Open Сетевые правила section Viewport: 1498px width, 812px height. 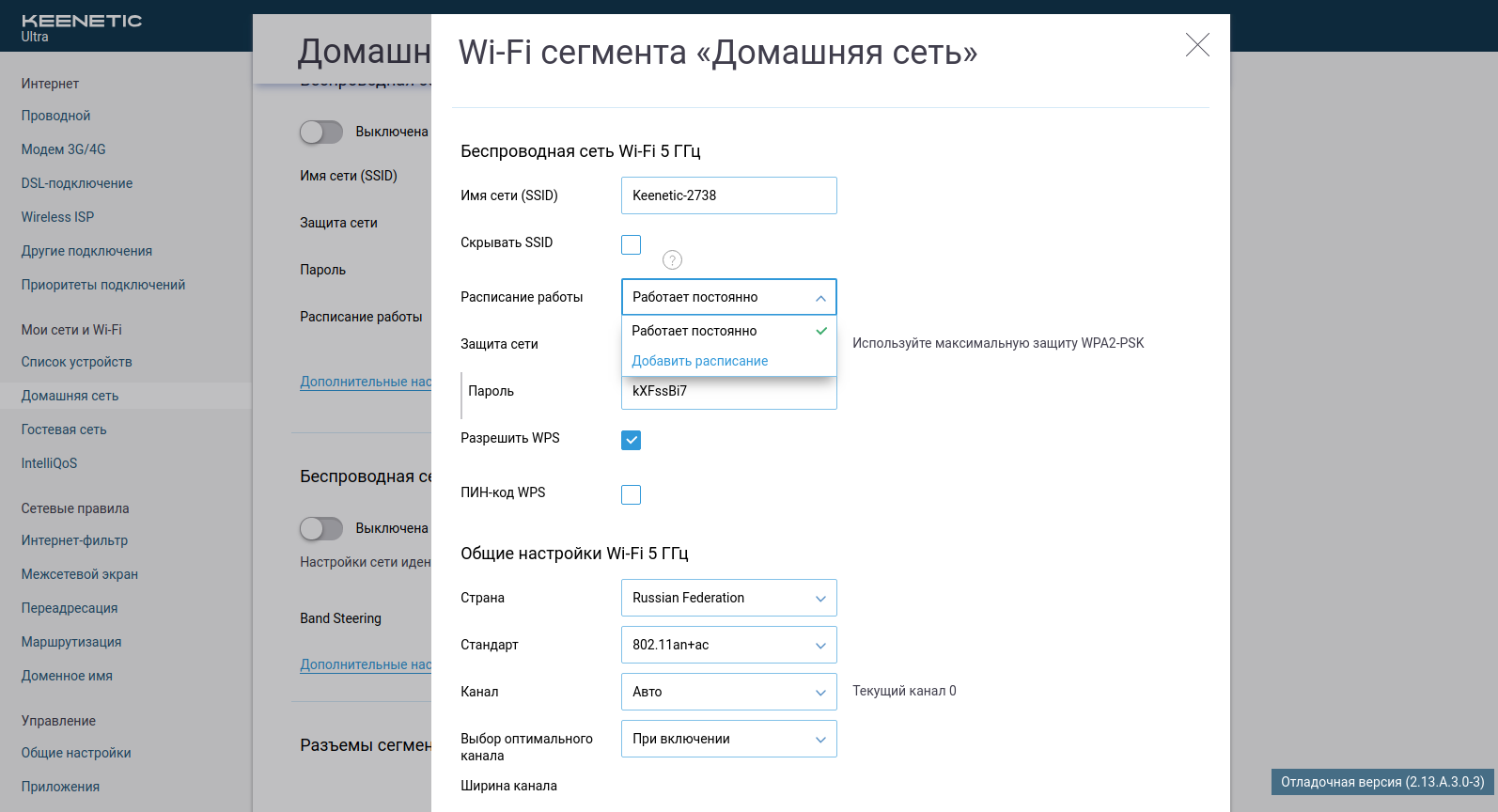75,508
